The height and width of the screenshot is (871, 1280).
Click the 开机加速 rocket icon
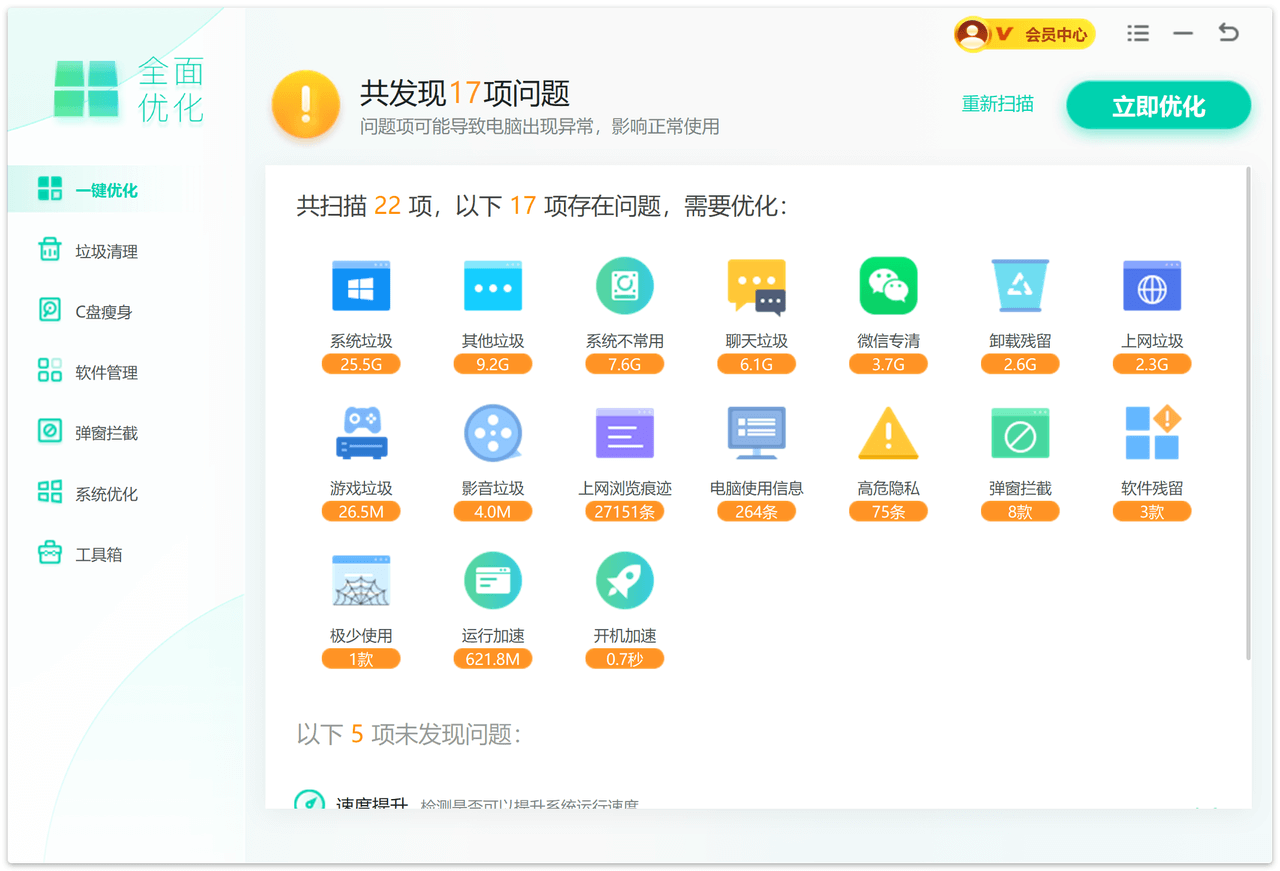625,580
